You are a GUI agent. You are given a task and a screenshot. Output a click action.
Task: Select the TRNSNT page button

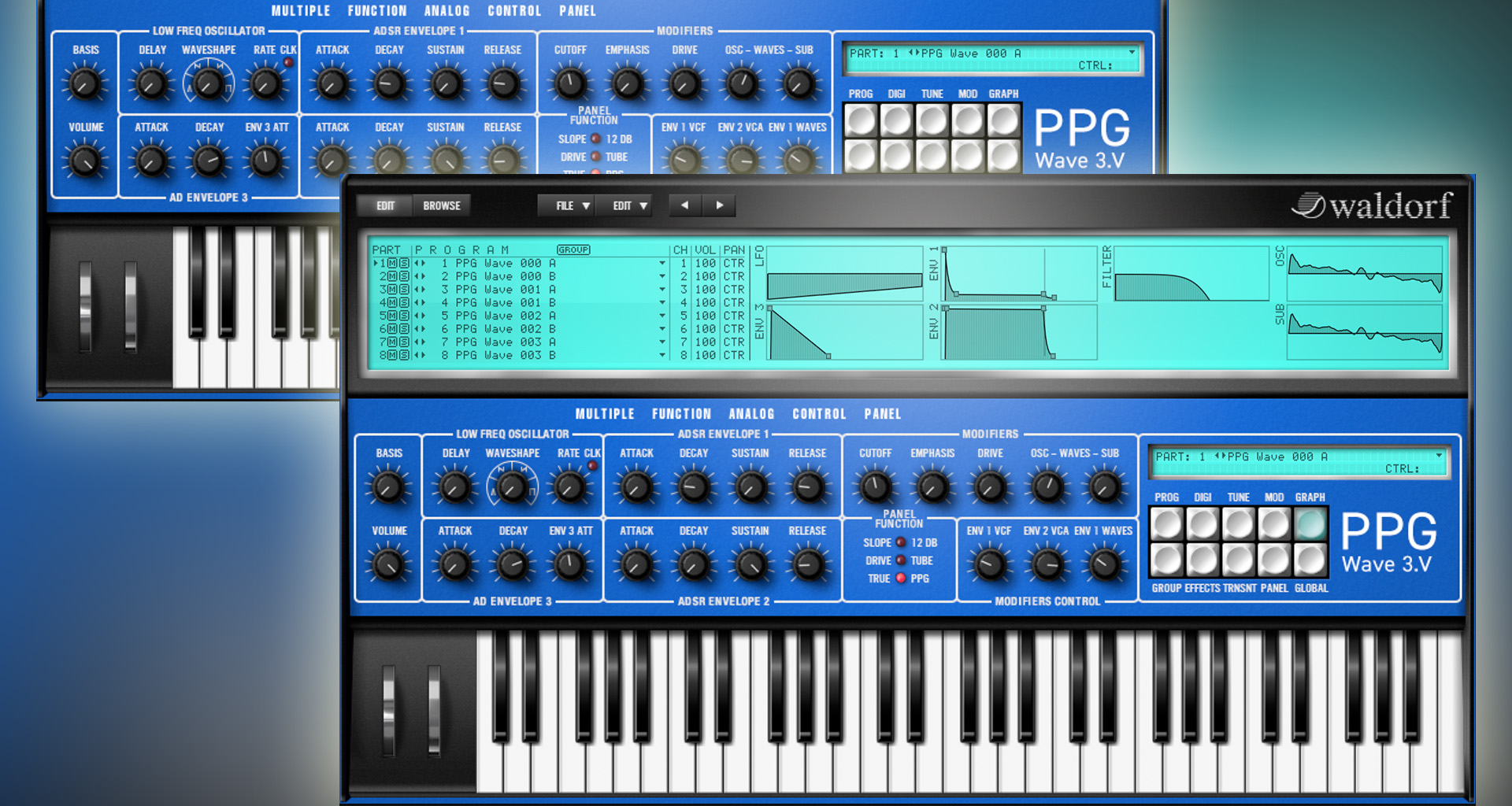[1238, 560]
